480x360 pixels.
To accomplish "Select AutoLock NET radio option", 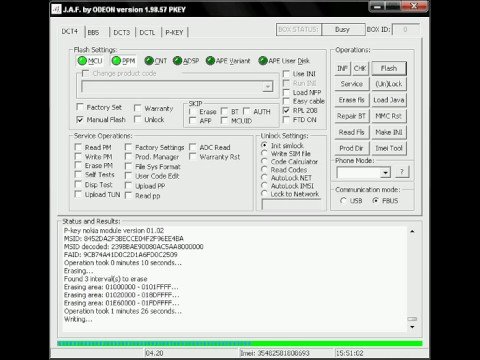I will pos(264,178).
